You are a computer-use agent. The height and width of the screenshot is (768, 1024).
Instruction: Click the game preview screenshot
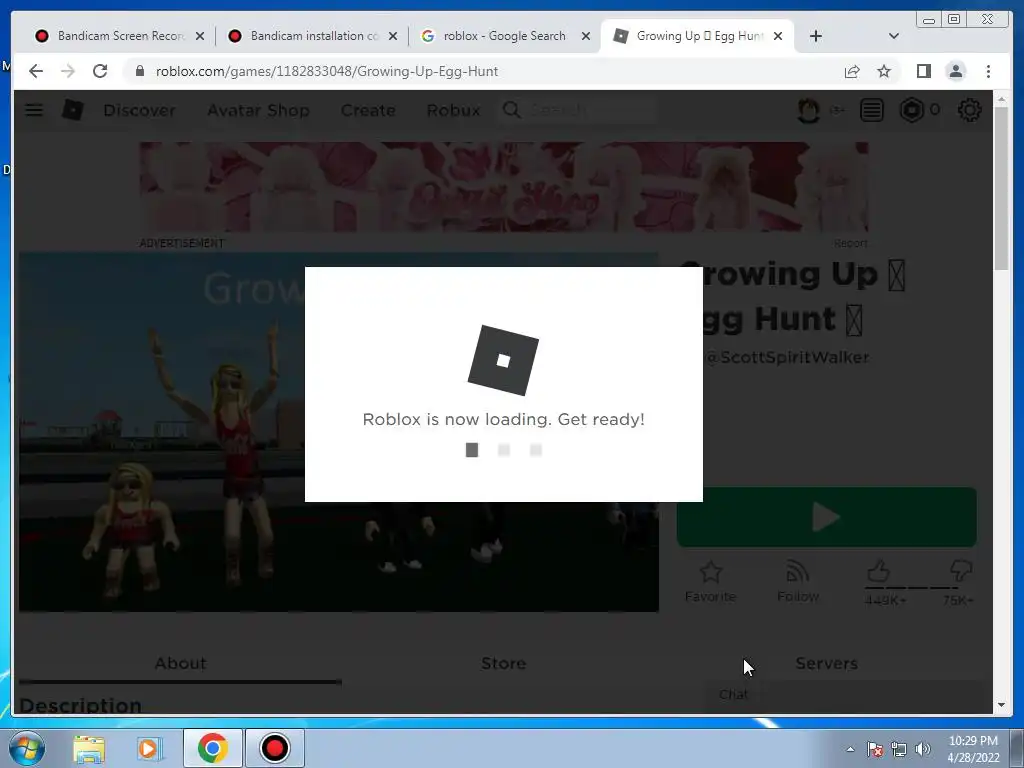tap(338, 432)
